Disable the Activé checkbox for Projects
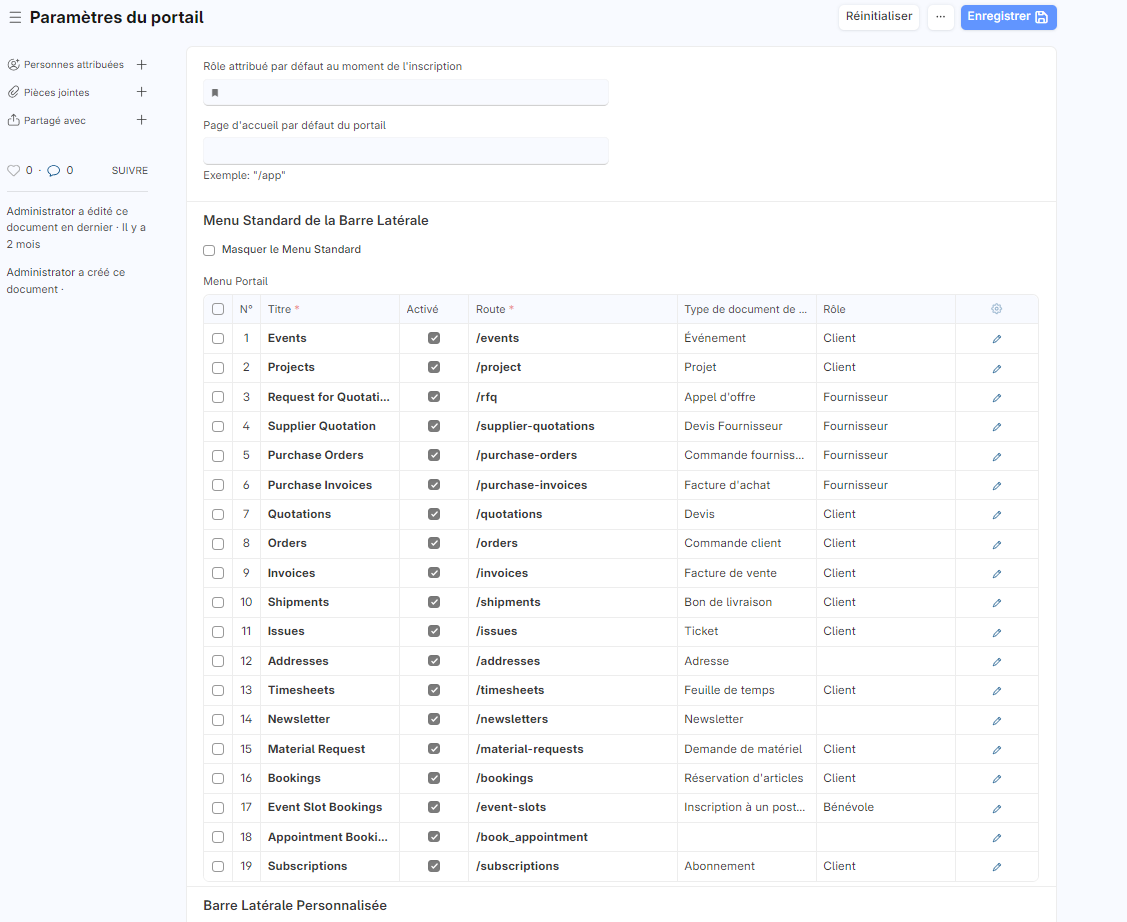 [433, 367]
